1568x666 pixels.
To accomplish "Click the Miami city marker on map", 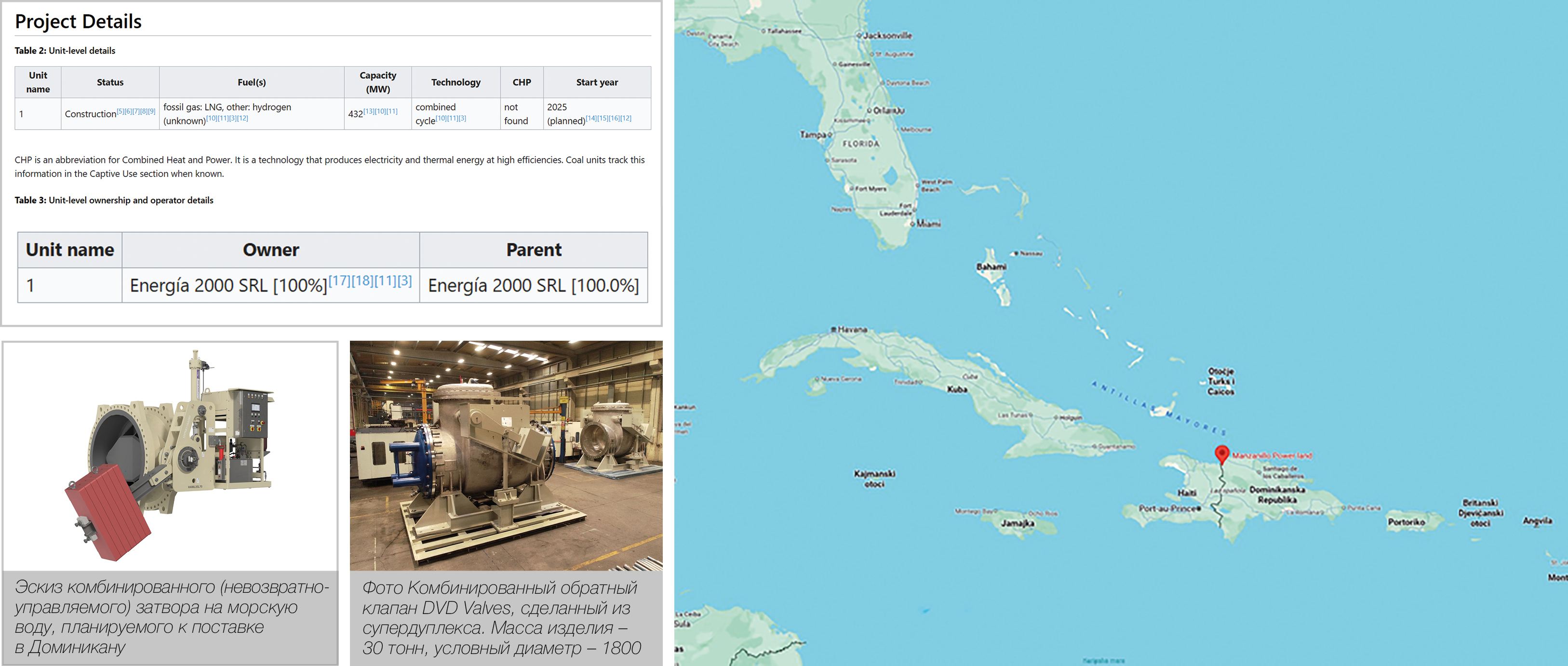I will tap(912, 224).
